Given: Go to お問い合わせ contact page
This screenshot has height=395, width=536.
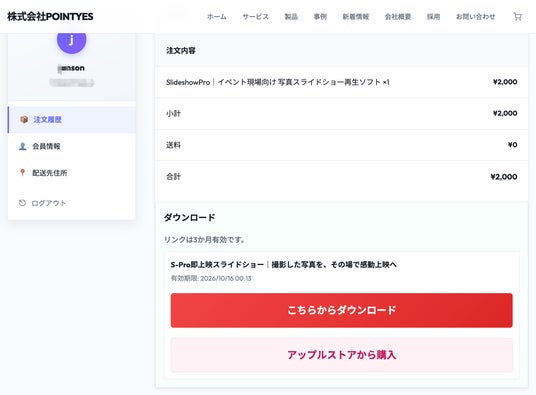Looking at the screenshot, I should 475,16.
